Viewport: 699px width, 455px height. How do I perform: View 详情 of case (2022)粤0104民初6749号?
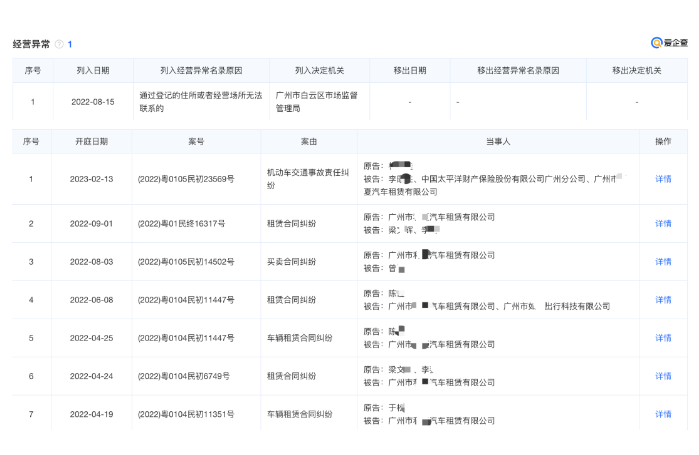(x=663, y=376)
